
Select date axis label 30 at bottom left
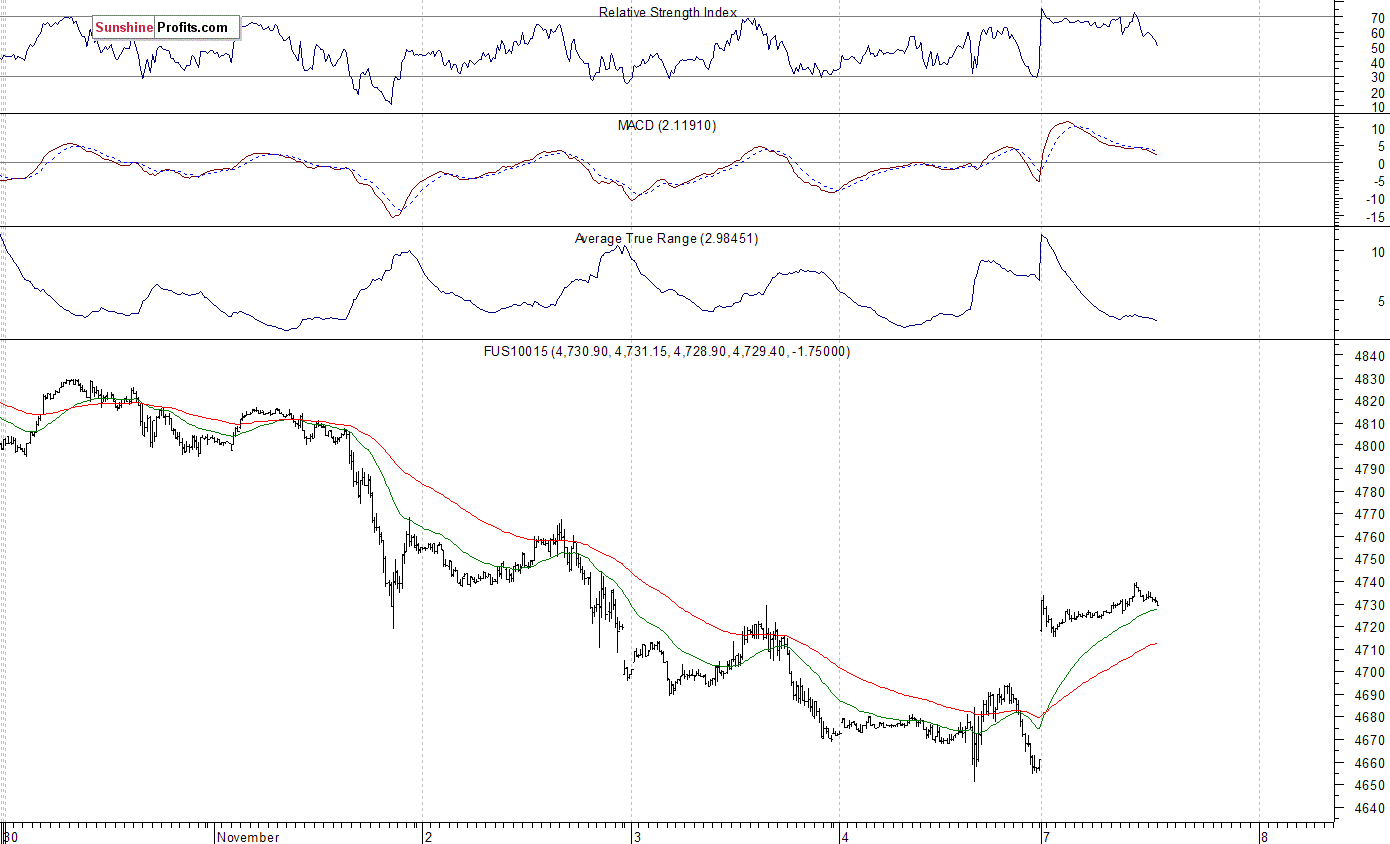[x=11, y=837]
